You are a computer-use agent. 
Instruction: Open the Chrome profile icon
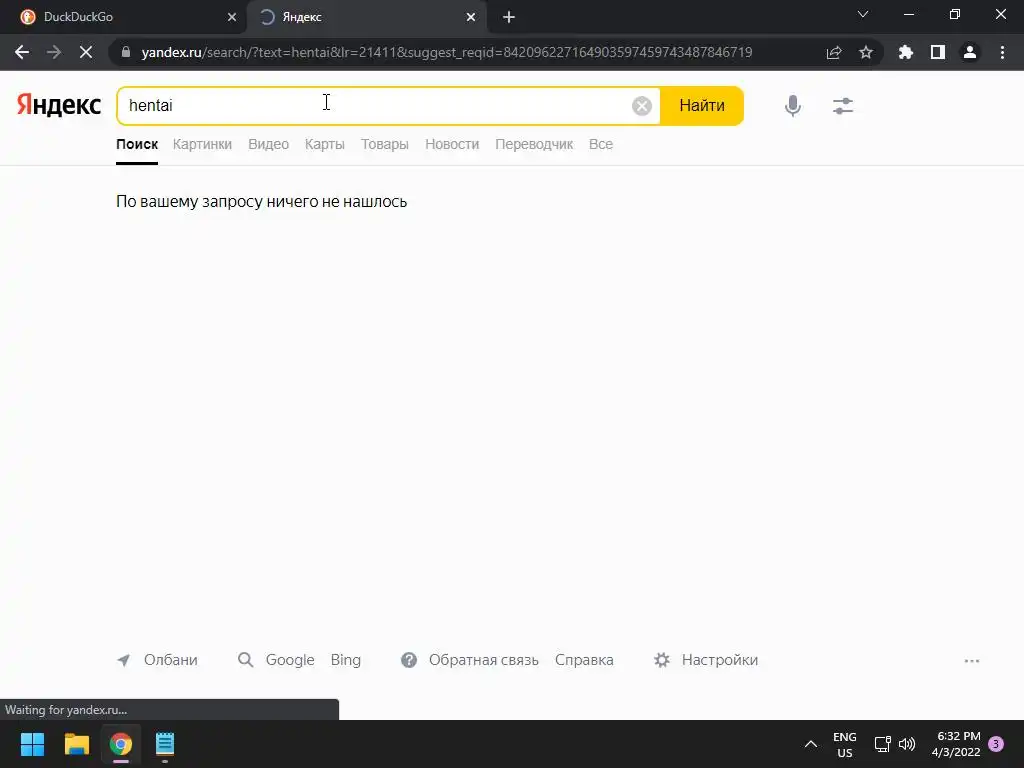pos(970,52)
